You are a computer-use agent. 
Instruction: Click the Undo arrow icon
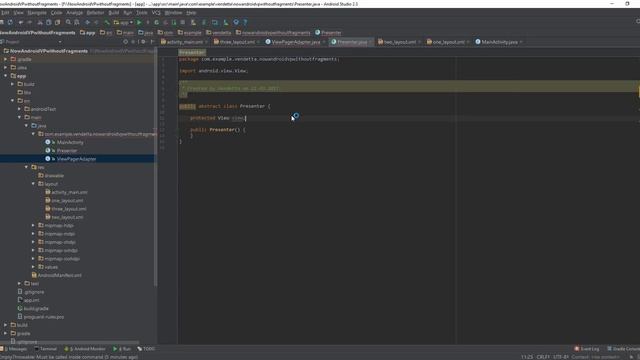click(20, 22)
